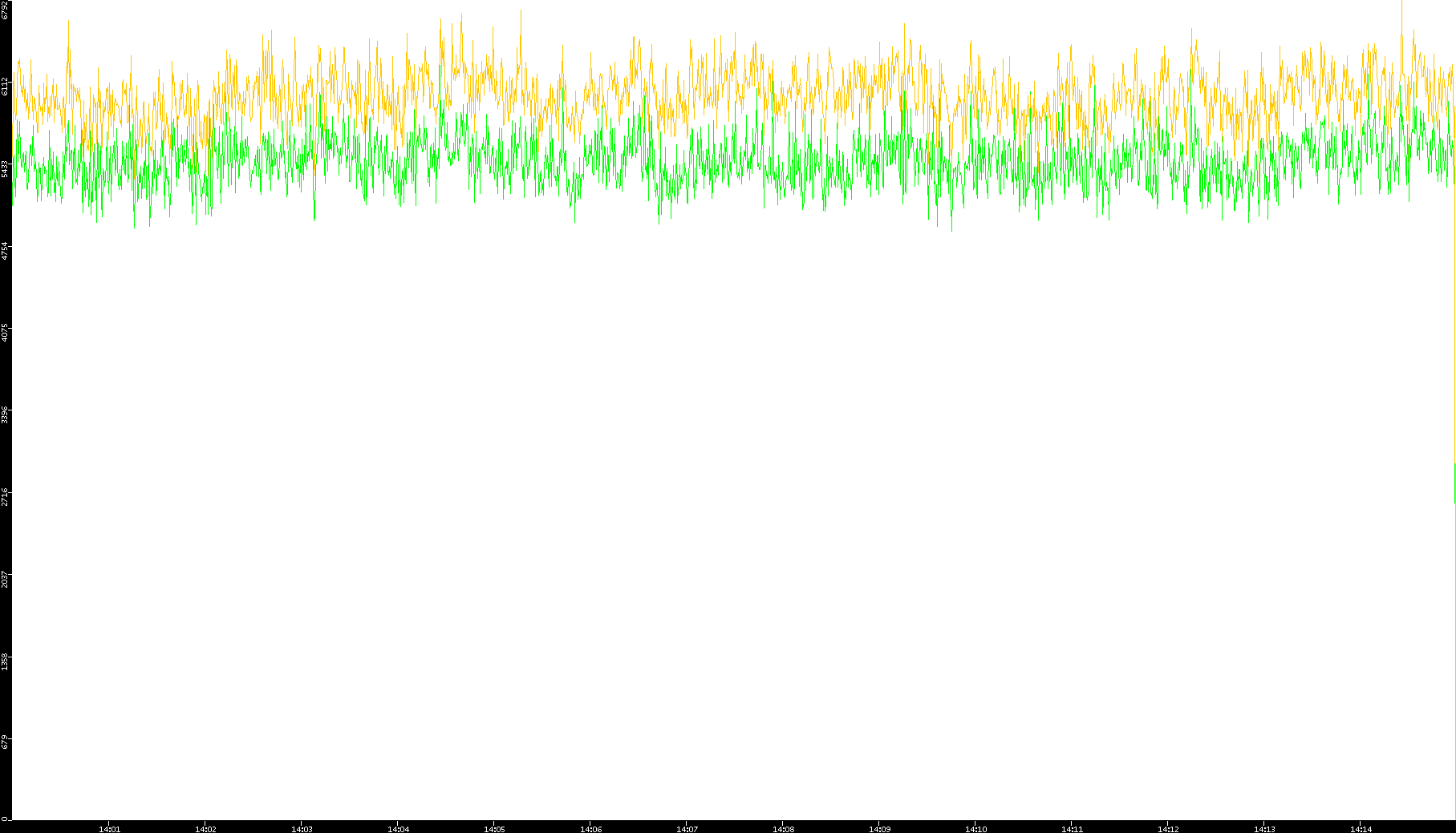This screenshot has width=1456, height=833.
Task: Click the 14:05 time label
Action: click(x=494, y=829)
